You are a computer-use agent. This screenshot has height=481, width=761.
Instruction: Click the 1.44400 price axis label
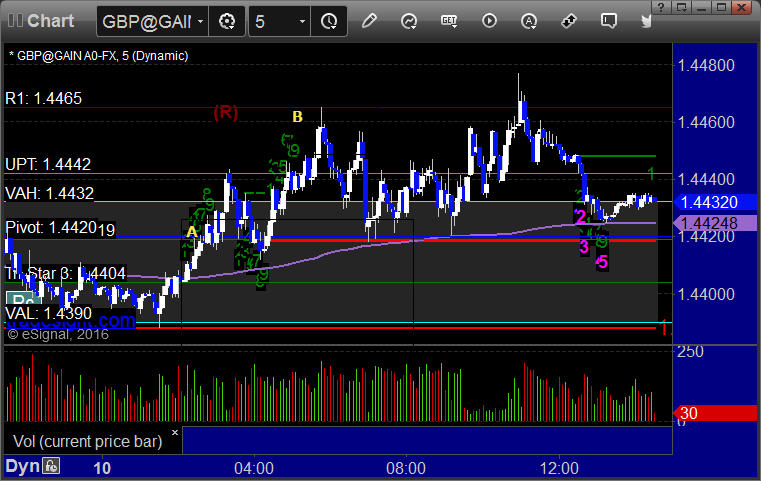706,179
